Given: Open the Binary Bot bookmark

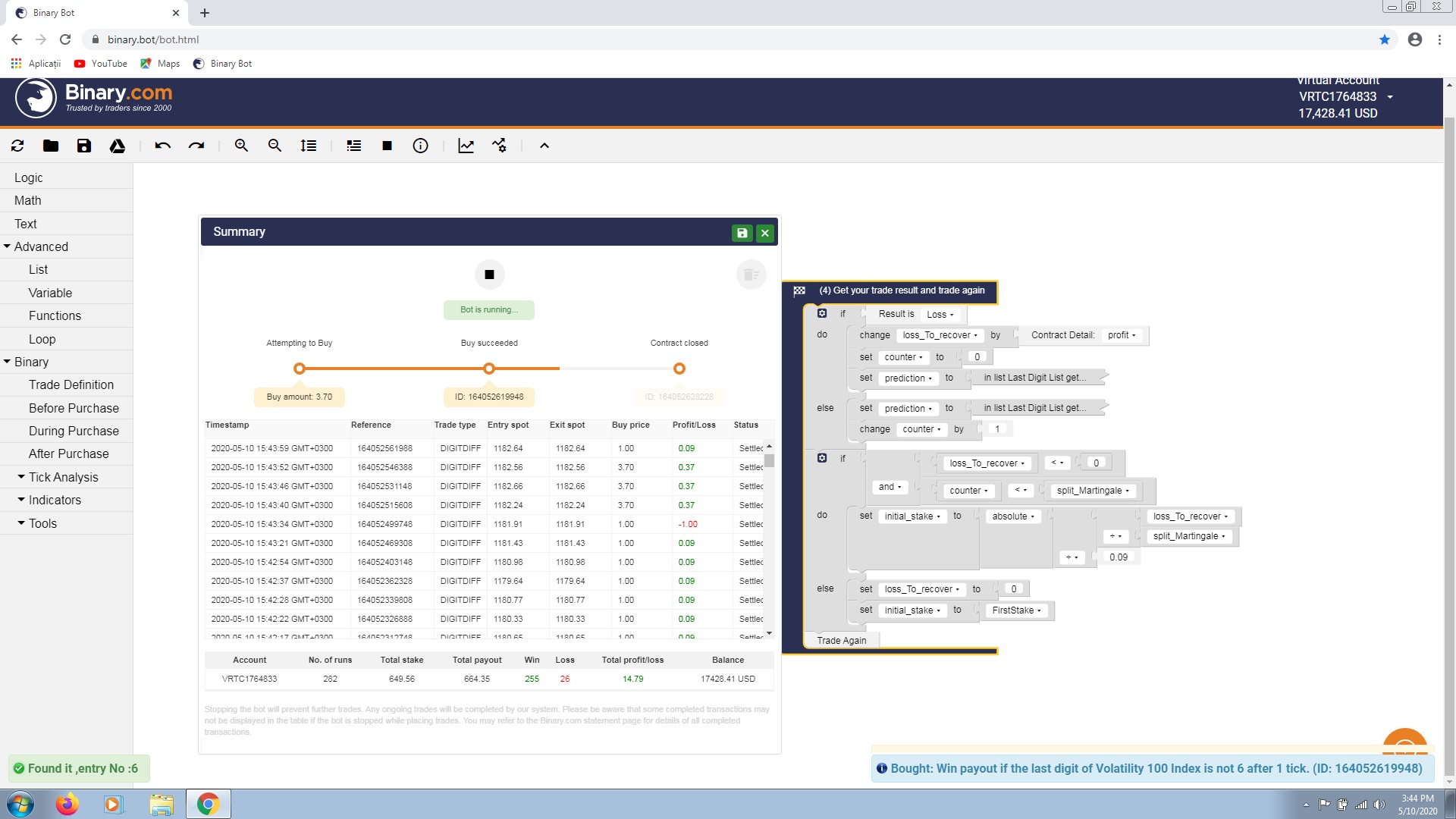Looking at the screenshot, I should click(223, 64).
